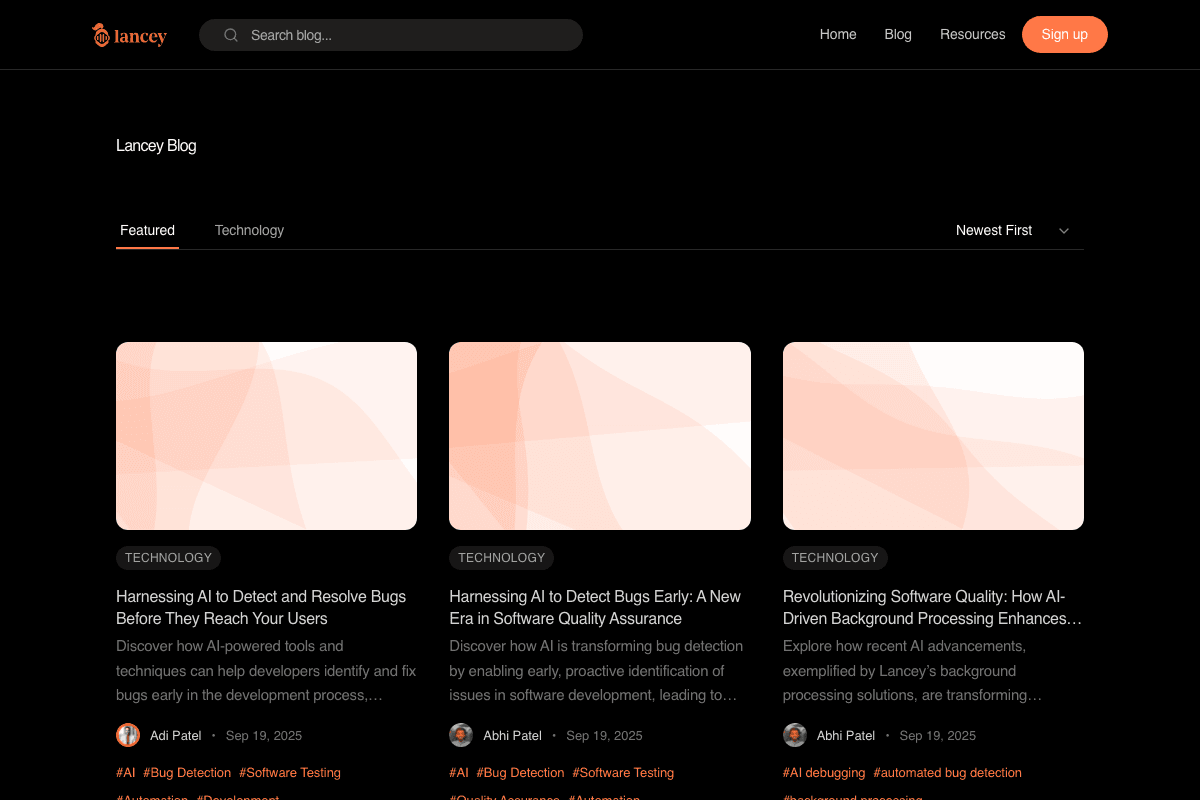Select the Featured tab
The width and height of the screenshot is (1200, 800).
click(x=147, y=230)
